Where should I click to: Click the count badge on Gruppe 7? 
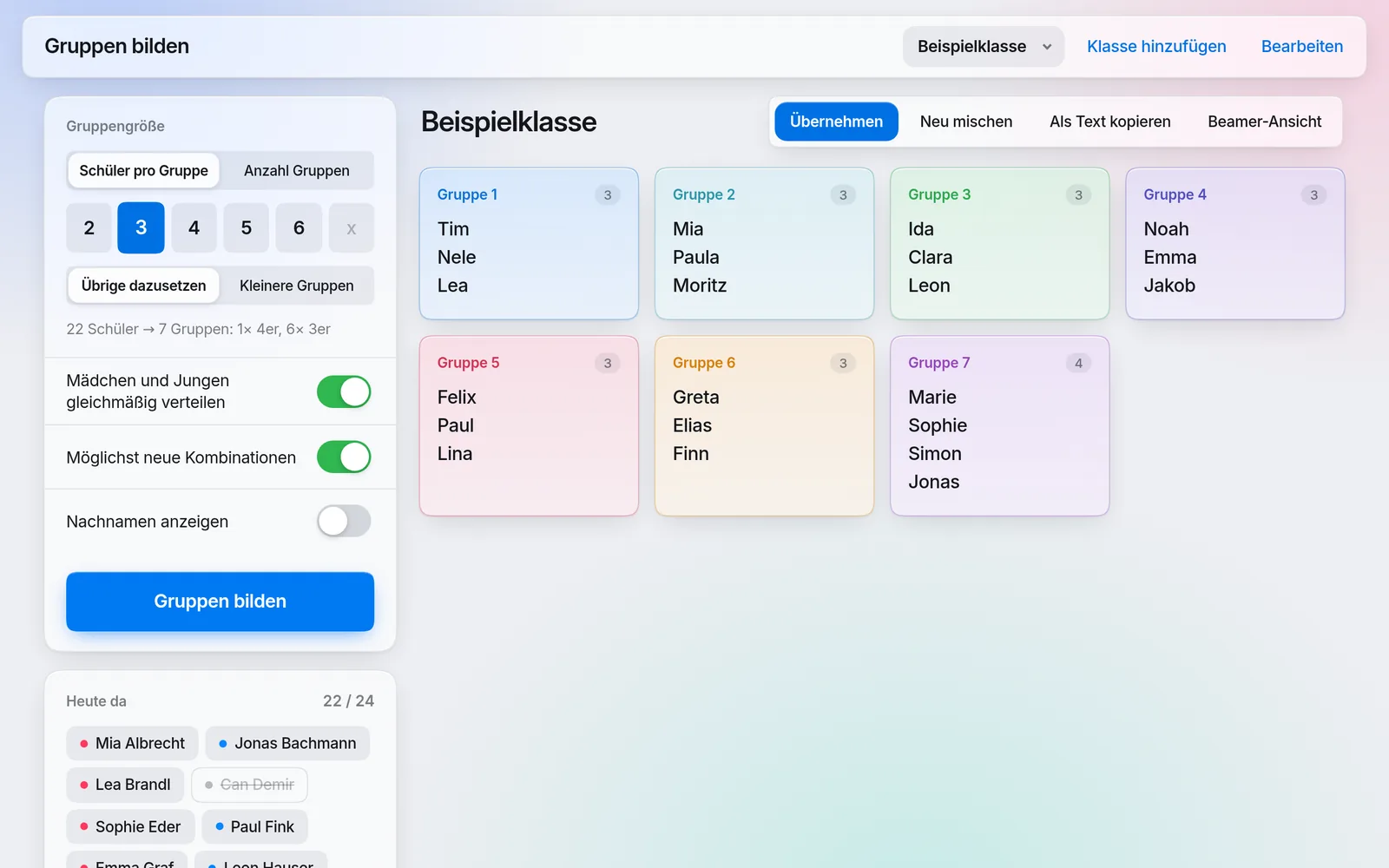[x=1078, y=363]
